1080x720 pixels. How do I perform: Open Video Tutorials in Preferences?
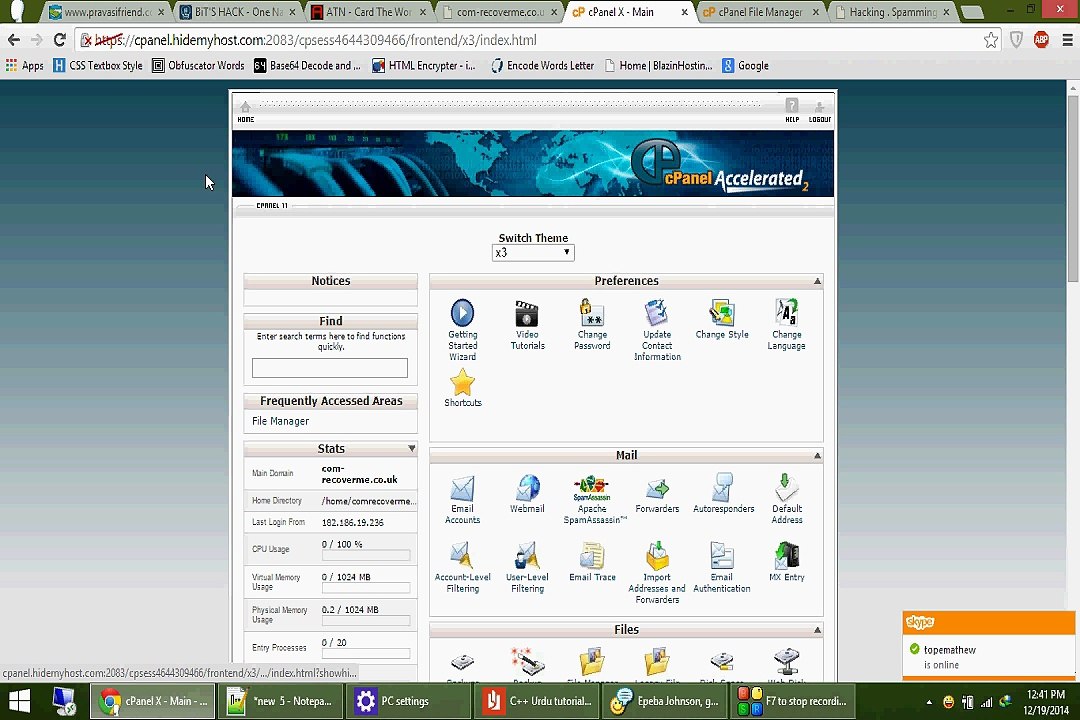(527, 313)
